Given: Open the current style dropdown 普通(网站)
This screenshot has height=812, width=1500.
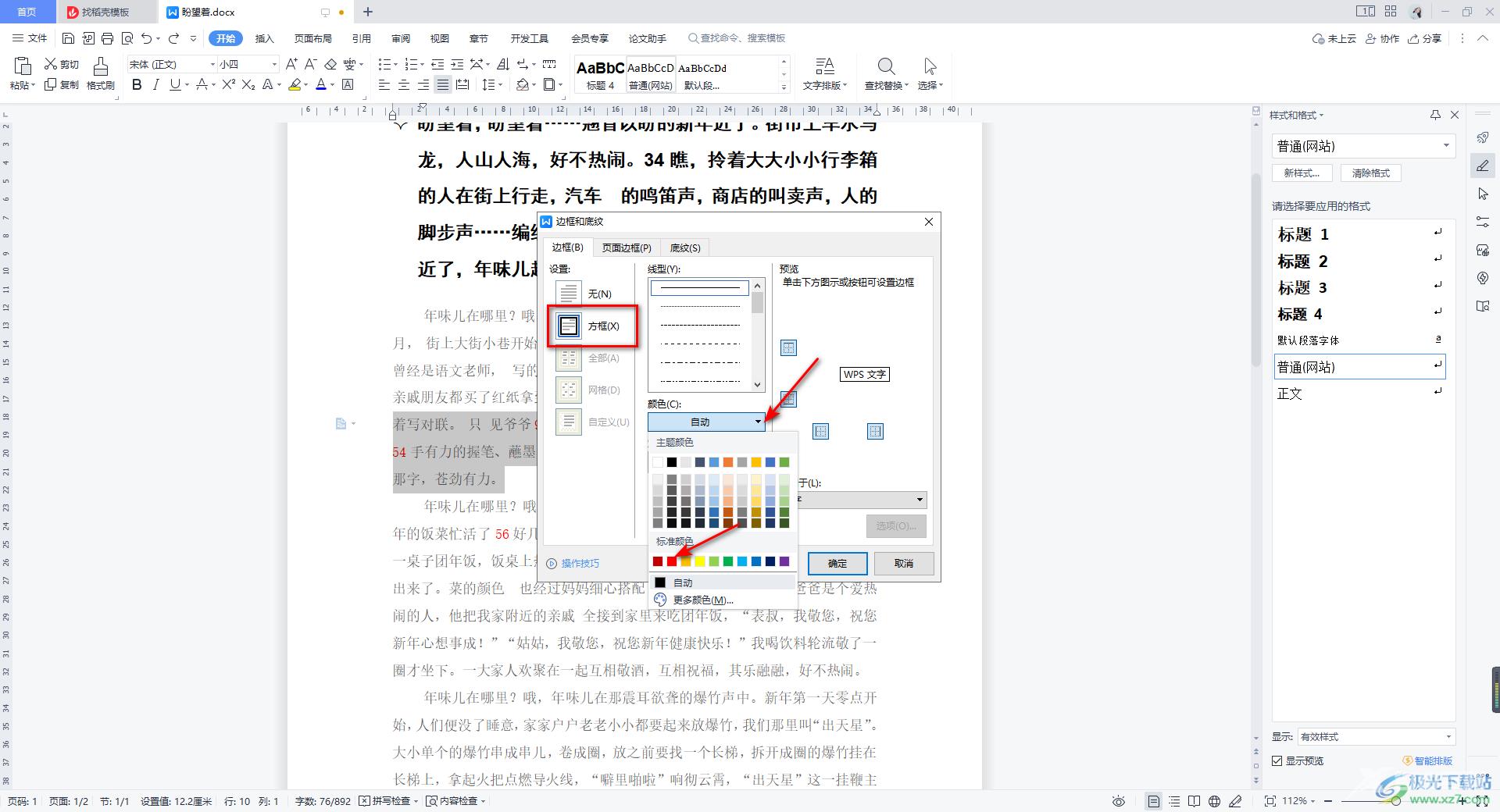Looking at the screenshot, I should tap(1363, 146).
